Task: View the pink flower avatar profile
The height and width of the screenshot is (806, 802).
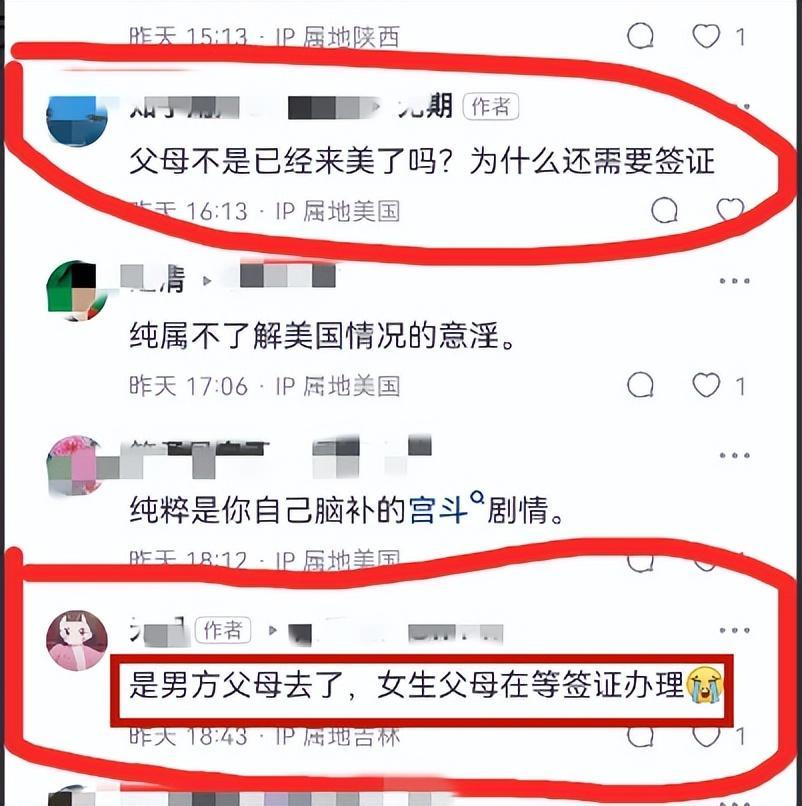Action: (x=77, y=466)
